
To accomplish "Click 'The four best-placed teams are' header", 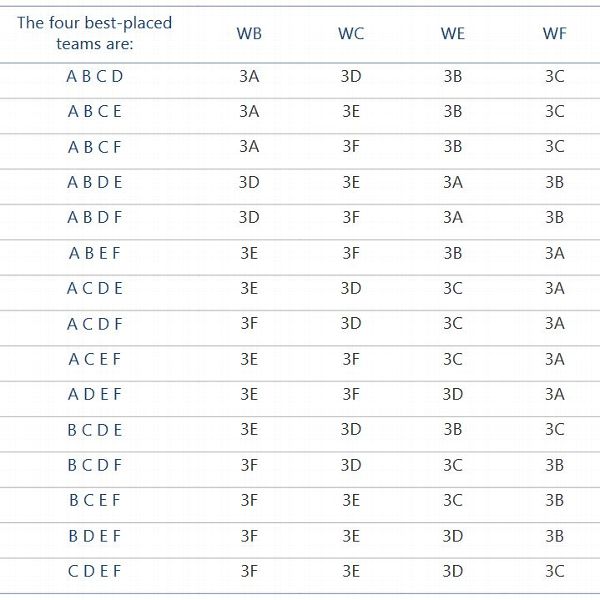I will 95,33.
